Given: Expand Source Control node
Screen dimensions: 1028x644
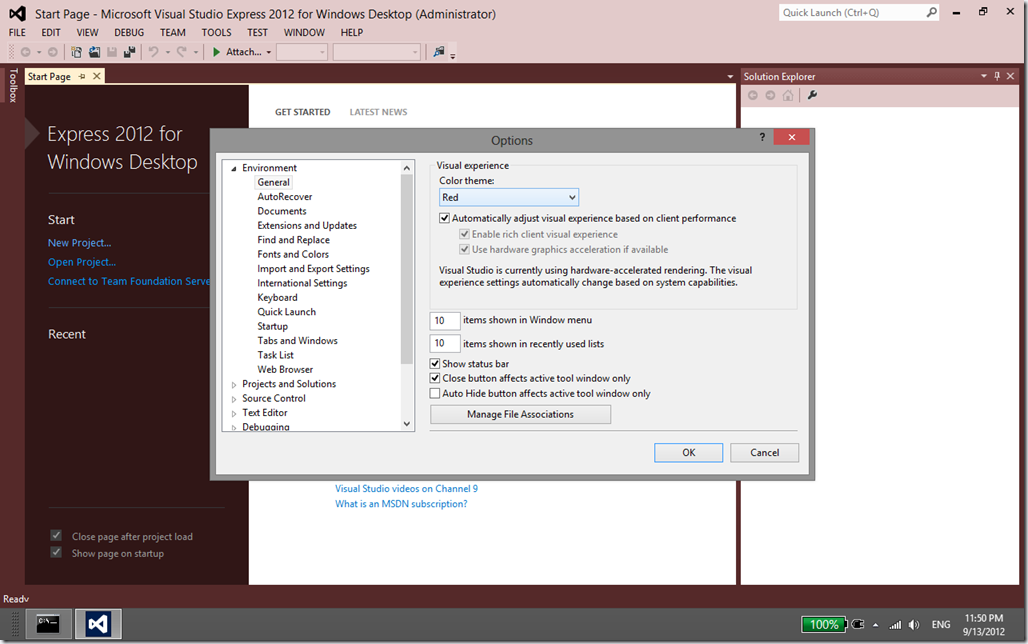Looking at the screenshot, I should tap(233, 399).
